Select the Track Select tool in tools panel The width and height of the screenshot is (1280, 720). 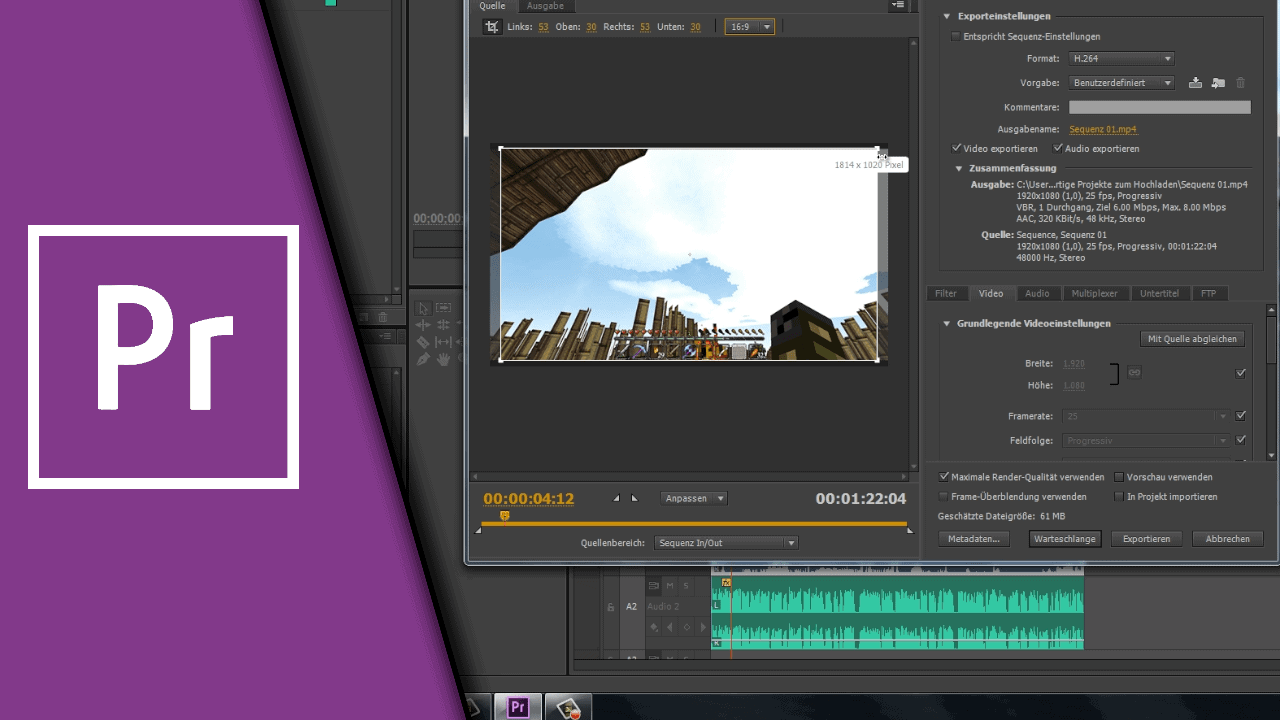tap(442, 308)
